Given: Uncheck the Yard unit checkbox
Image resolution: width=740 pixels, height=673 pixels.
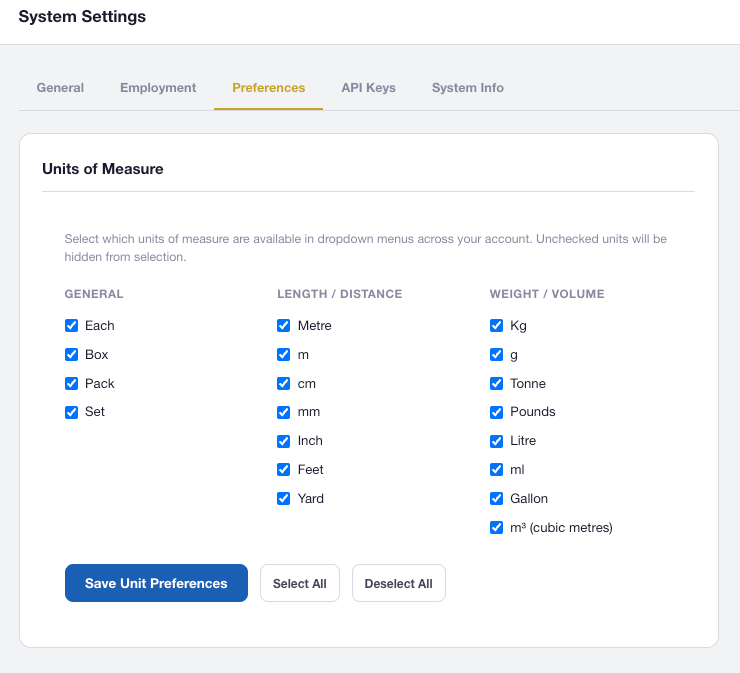Looking at the screenshot, I should 284,498.
